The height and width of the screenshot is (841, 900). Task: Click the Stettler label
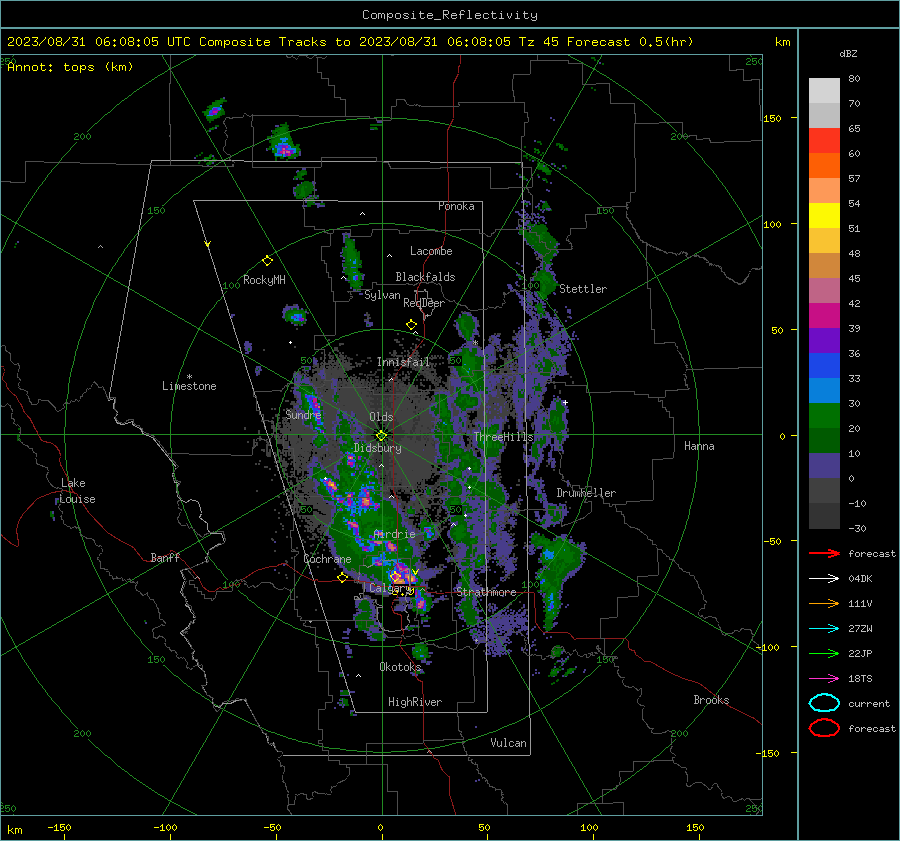[583, 289]
